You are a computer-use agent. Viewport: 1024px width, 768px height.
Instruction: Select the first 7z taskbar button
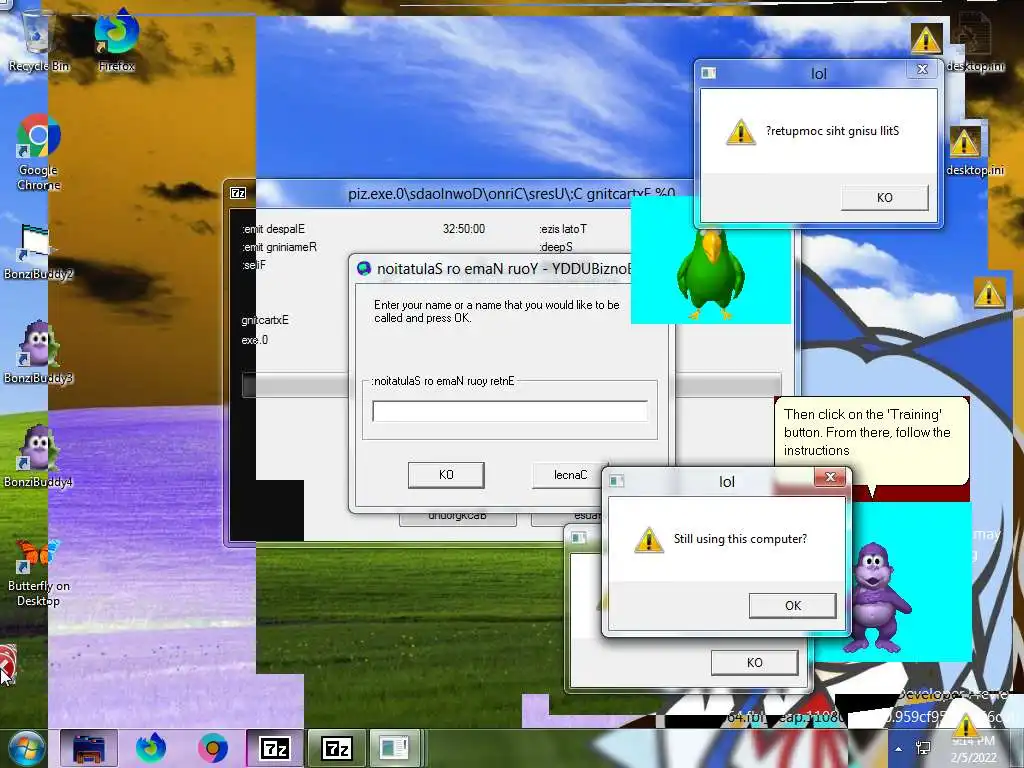coord(274,748)
